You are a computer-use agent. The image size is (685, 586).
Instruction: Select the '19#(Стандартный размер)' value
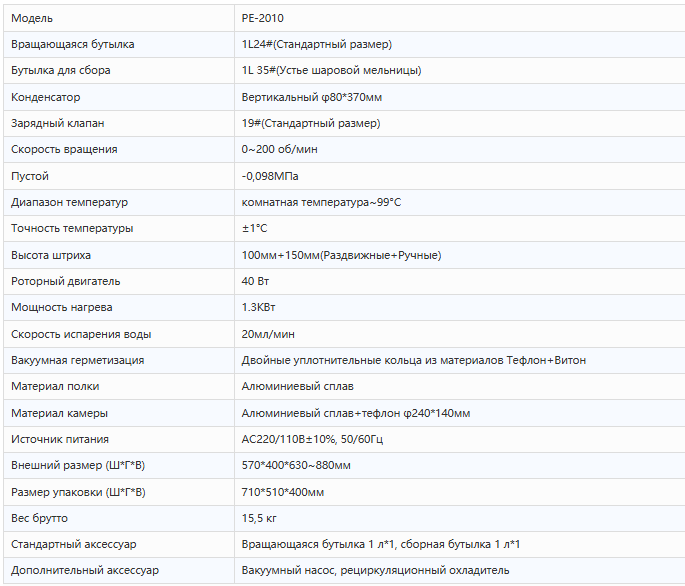point(311,123)
